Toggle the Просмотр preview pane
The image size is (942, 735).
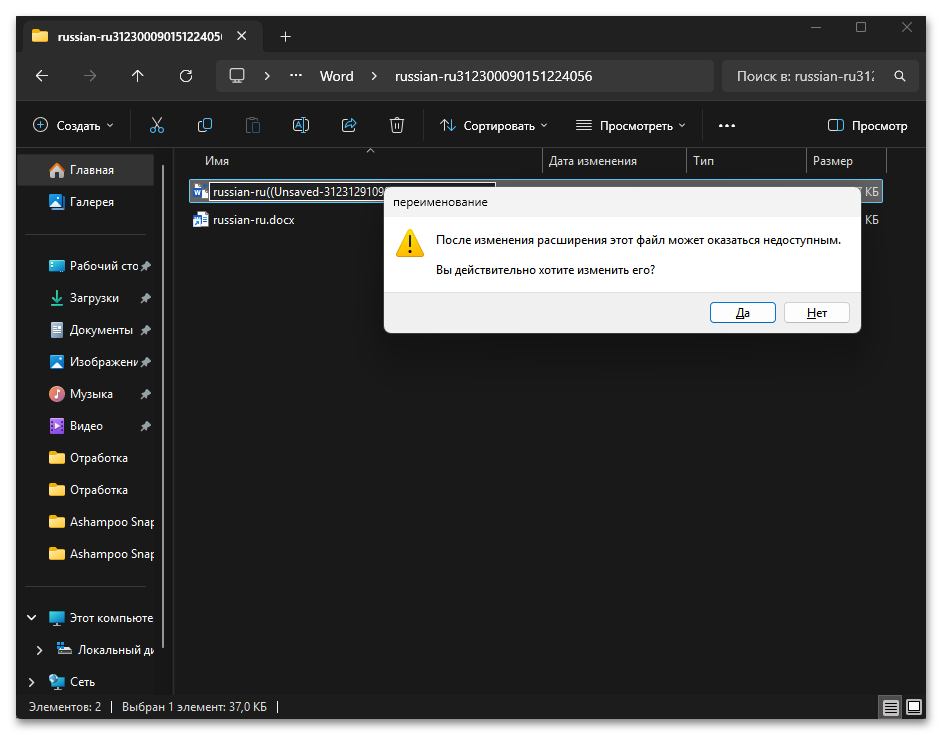[867, 125]
